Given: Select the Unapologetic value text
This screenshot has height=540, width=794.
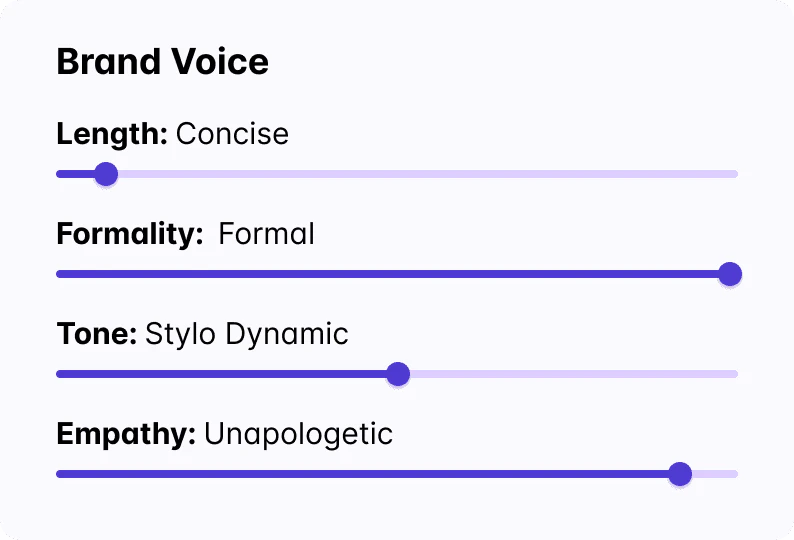Looking at the screenshot, I should click(298, 434).
